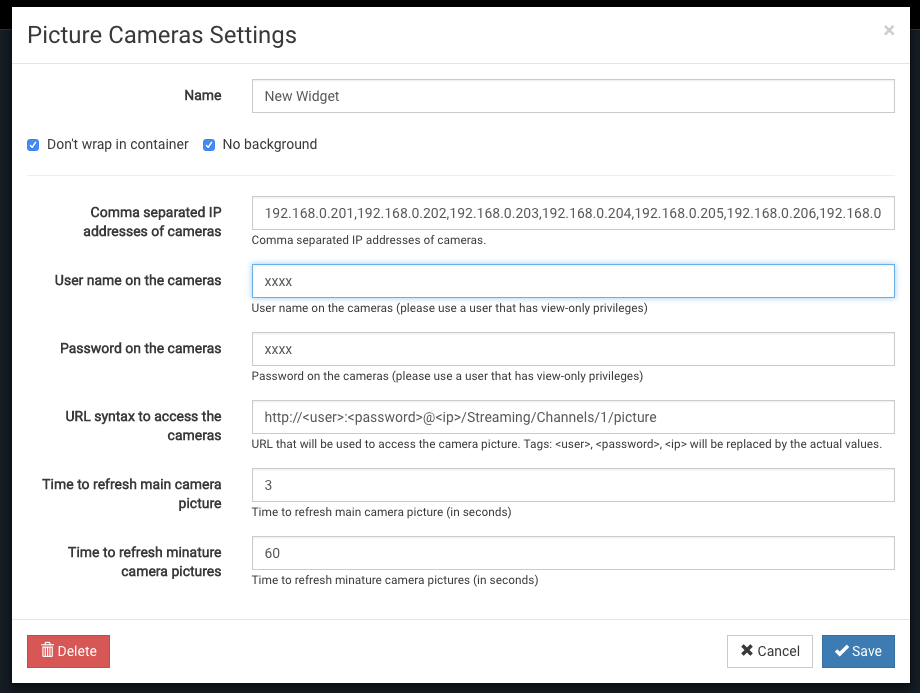Image resolution: width=920 pixels, height=693 pixels.
Task: Click the "No background" label text
Action: 269,144
